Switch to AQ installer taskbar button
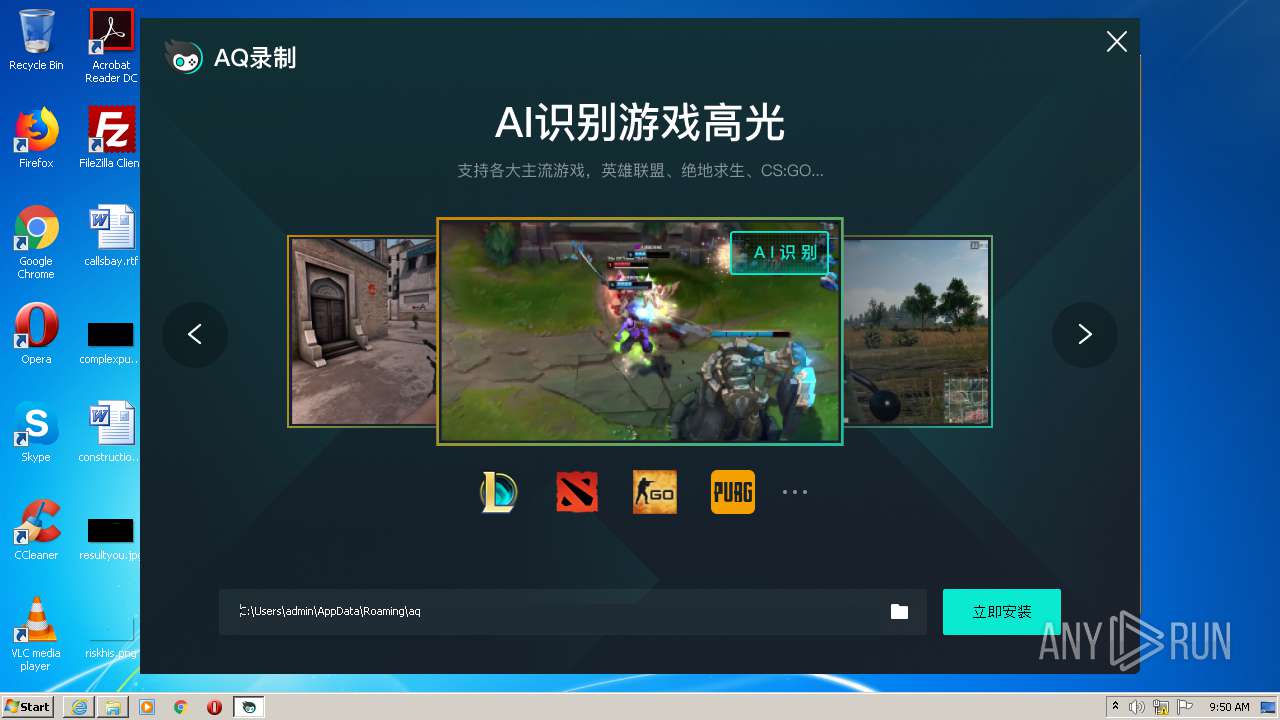The height and width of the screenshot is (720, 1280). coord(249,707)
